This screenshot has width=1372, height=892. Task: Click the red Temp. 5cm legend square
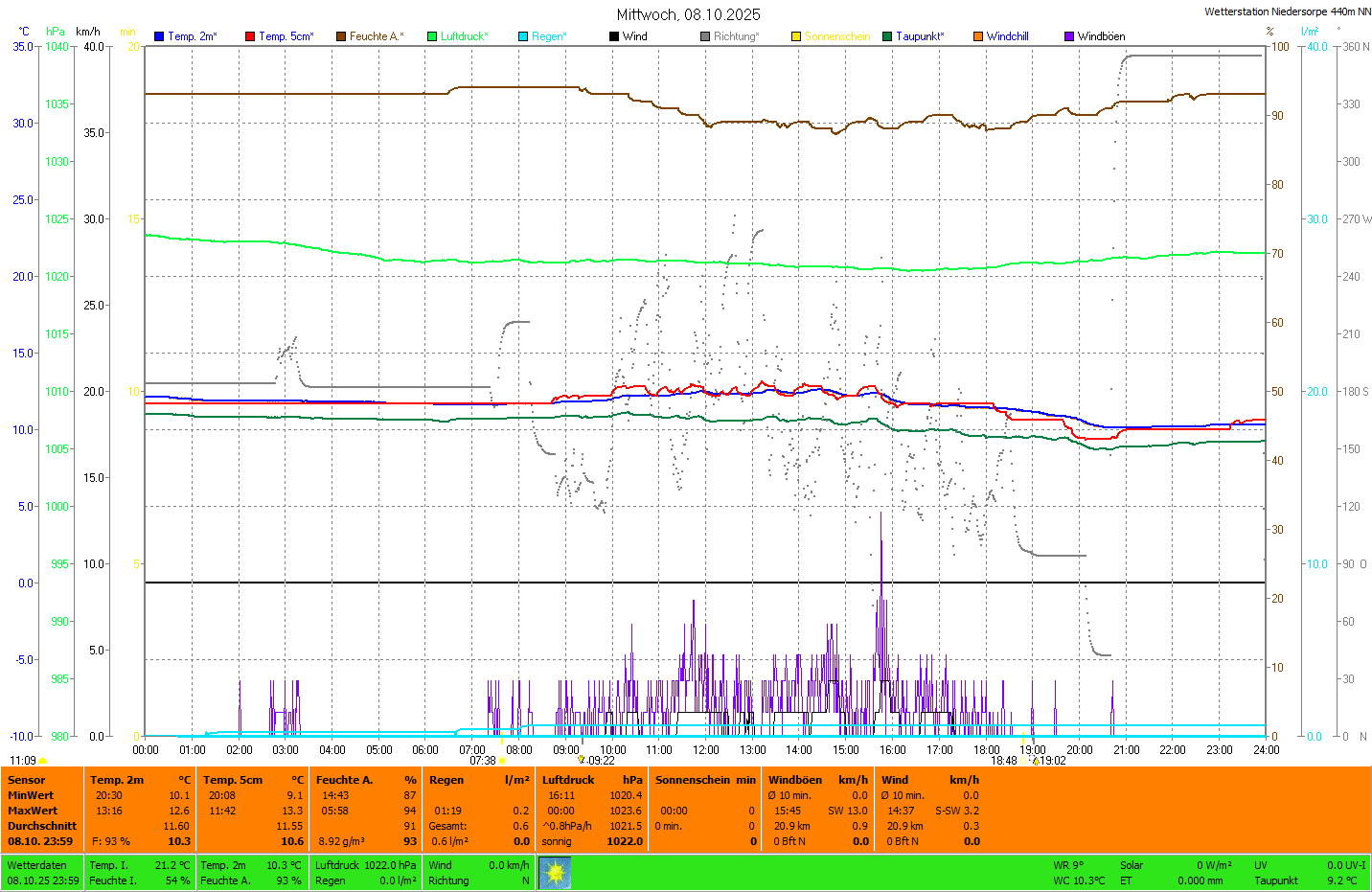click(250, 36)
